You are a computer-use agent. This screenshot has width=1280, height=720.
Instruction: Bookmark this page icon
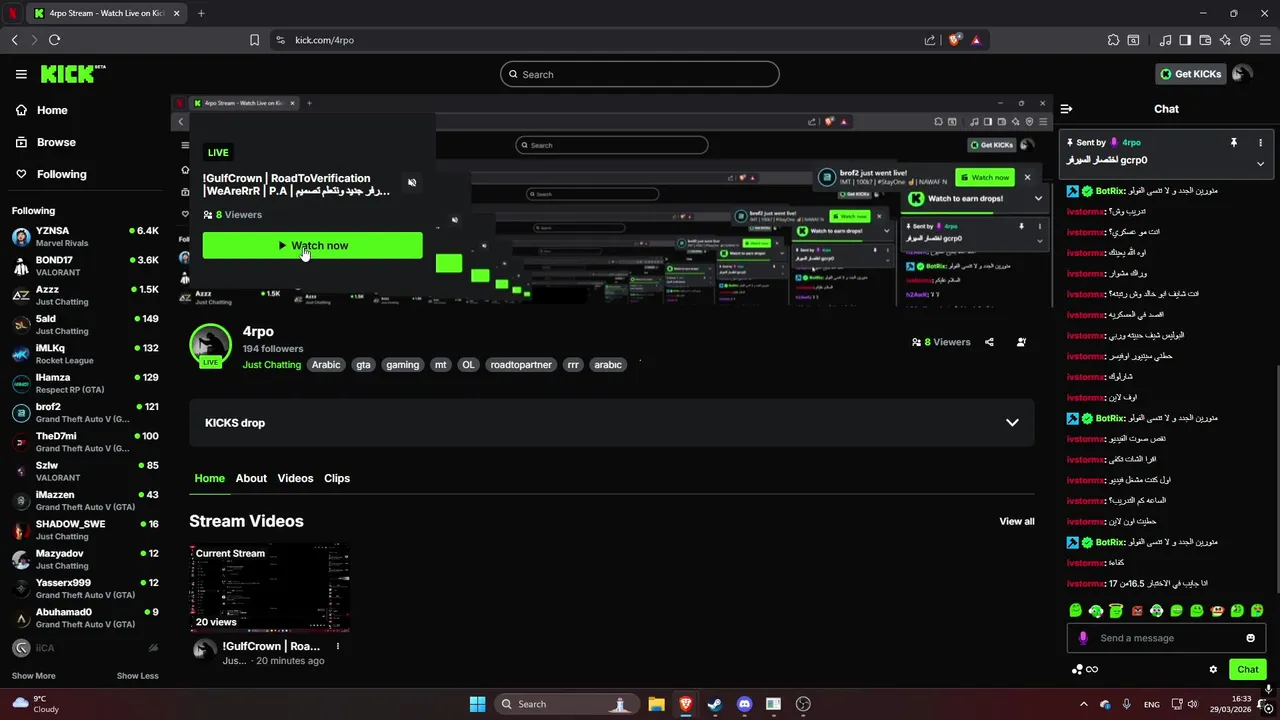[x=254, y=40]
